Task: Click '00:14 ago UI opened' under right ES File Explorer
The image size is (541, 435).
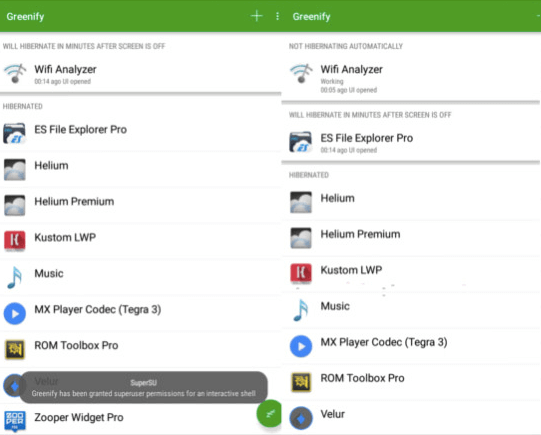Action: pos(348,150)
